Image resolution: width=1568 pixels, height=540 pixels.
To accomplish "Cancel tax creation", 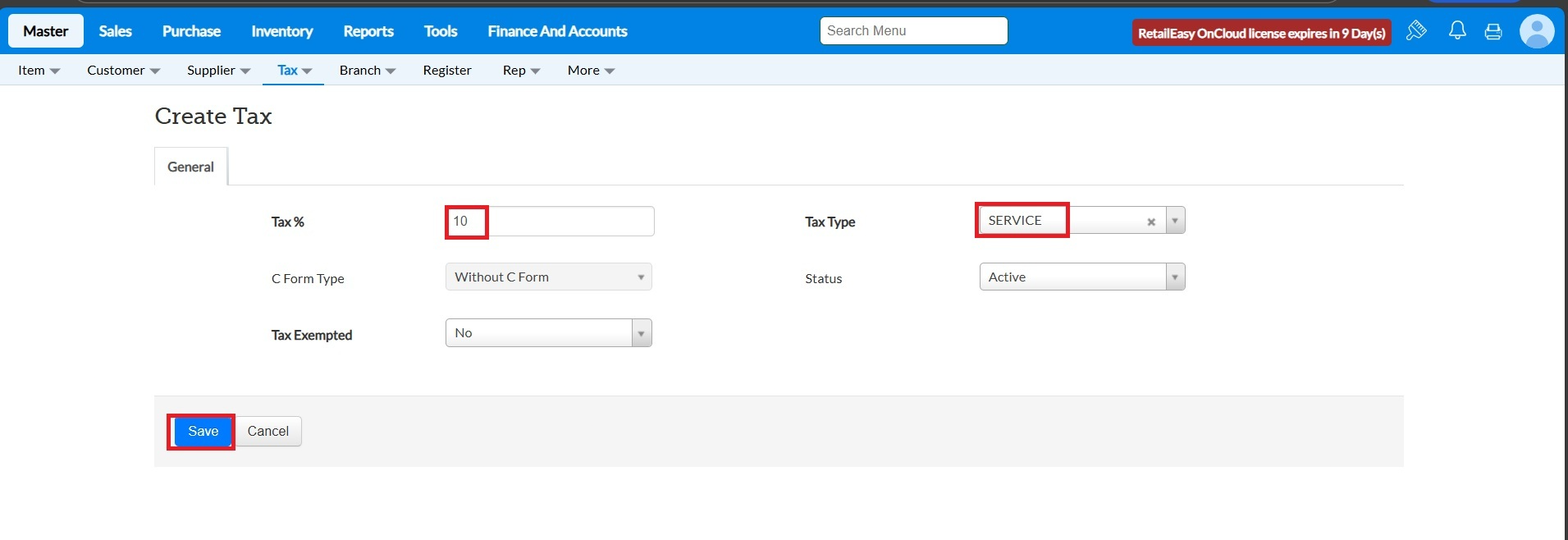I will pyautogui.click(x=268, y=432).
